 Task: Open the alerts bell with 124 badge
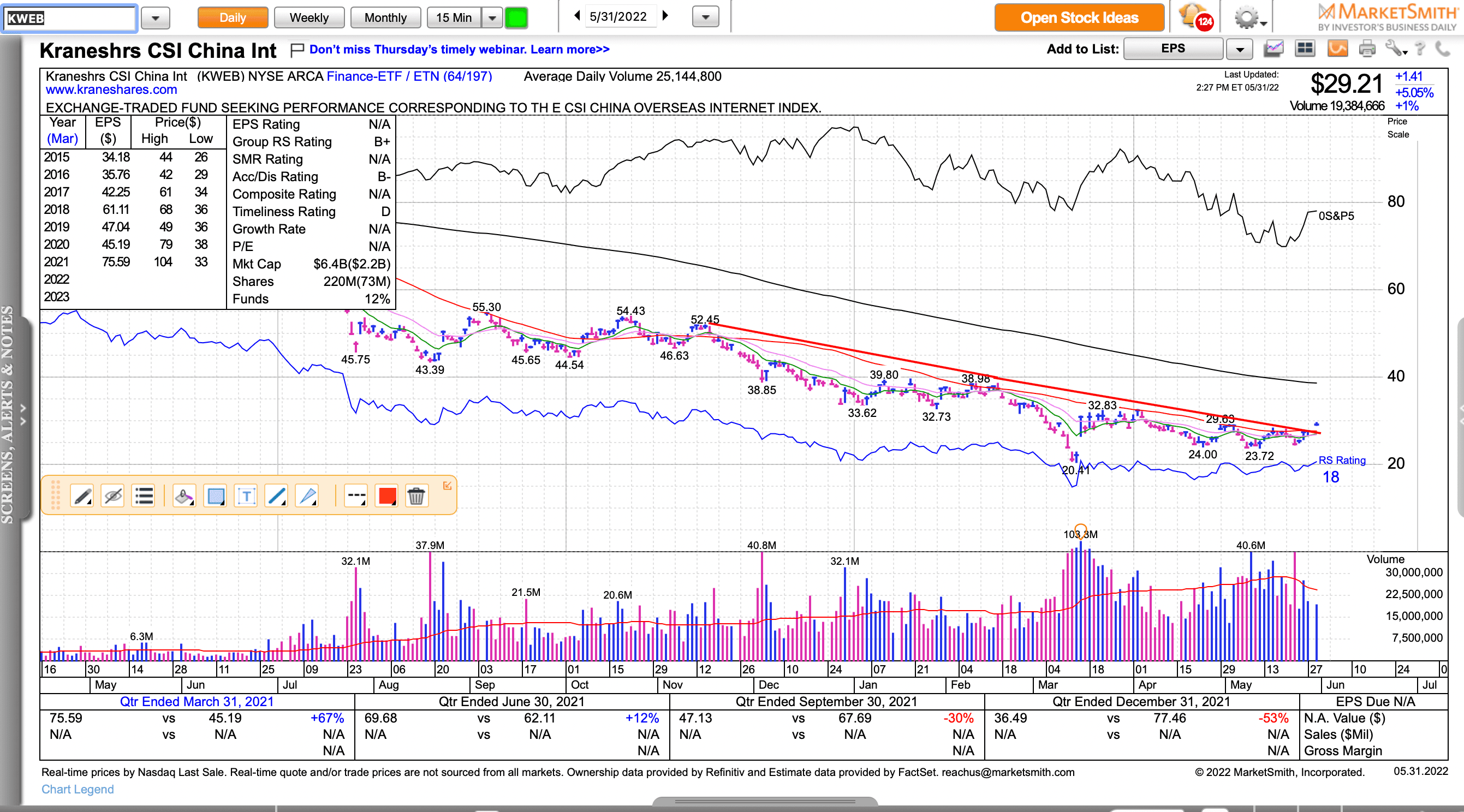[x=1196, y=17]
